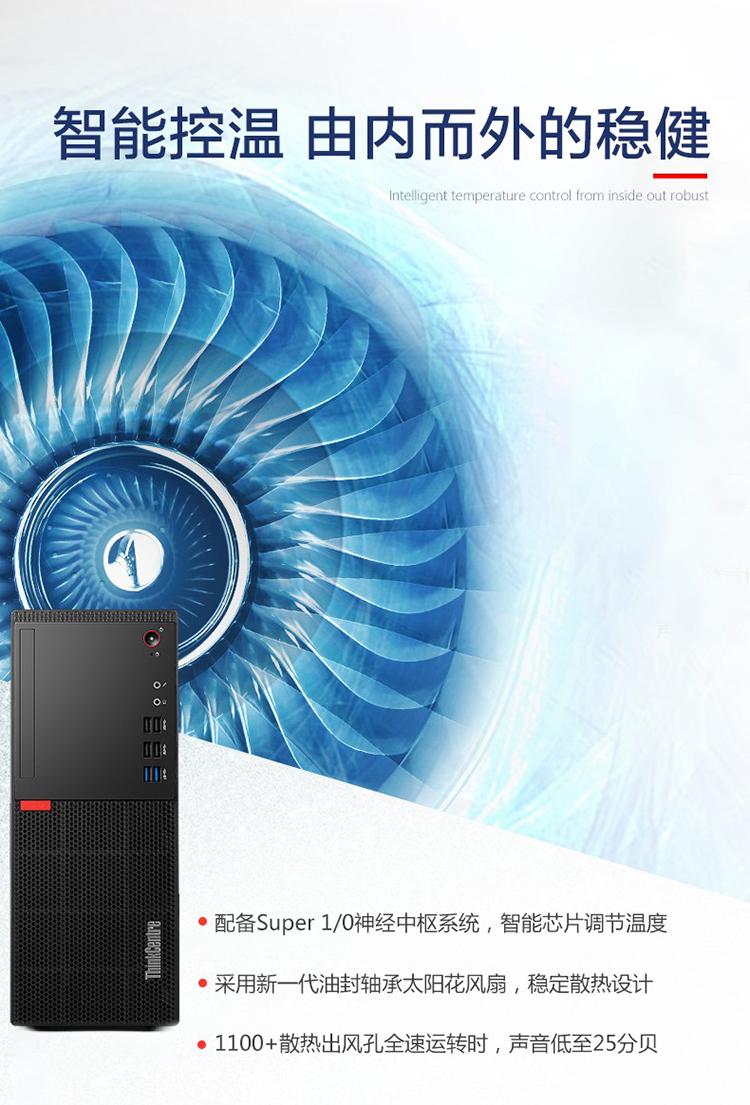Click the headline text 由内而外的稳健

(x=508, y=132)
